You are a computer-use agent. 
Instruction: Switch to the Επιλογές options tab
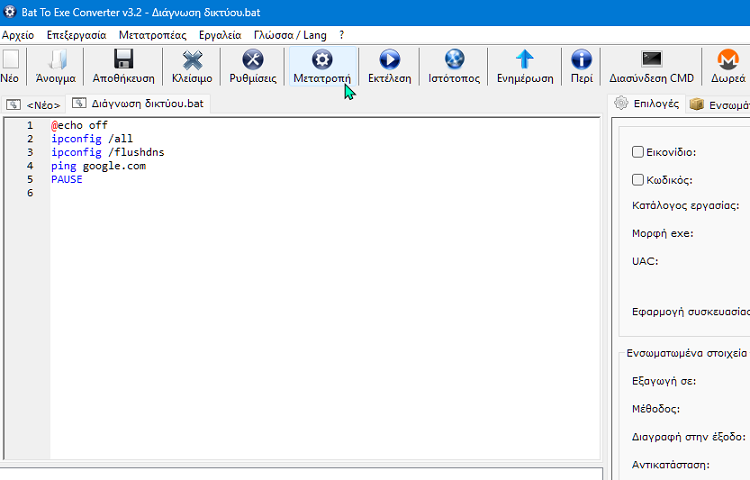647,104
